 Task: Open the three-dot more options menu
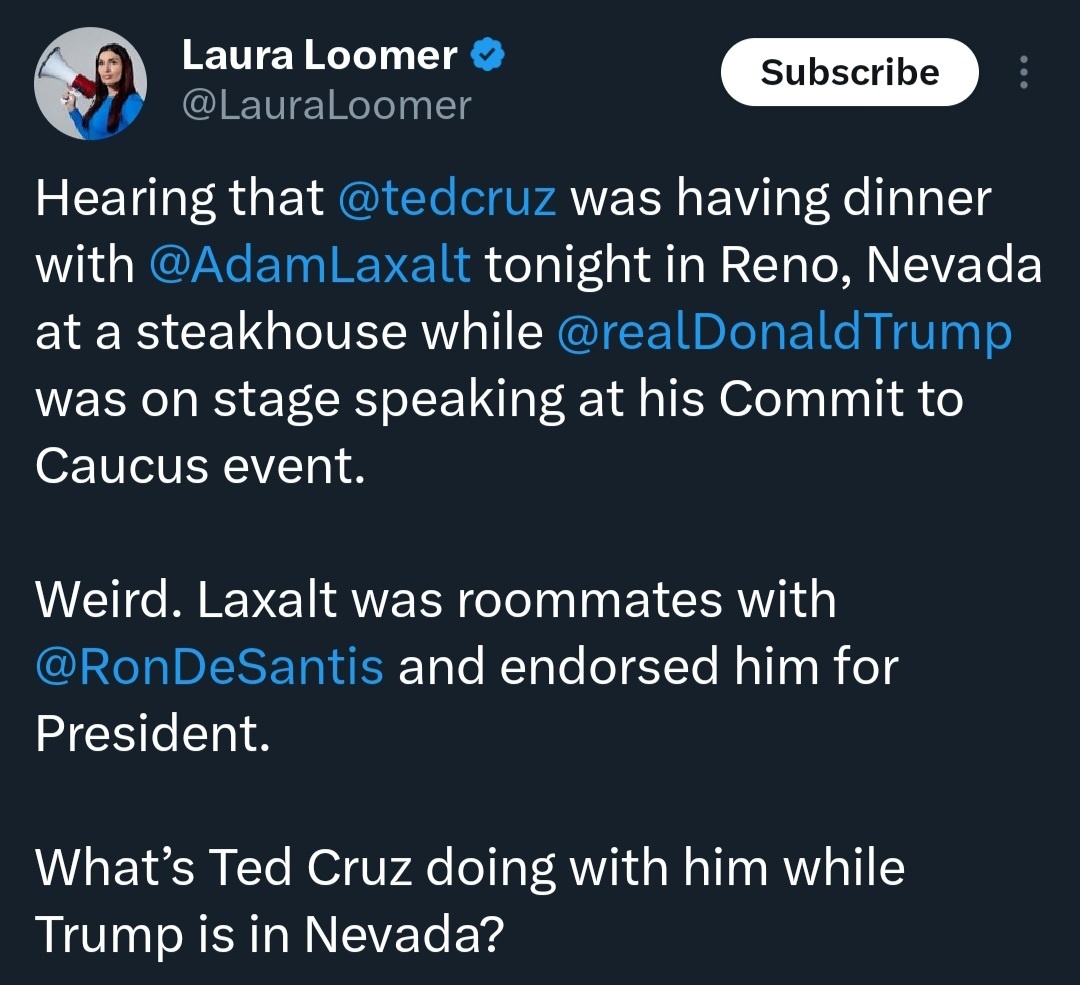[1024, 72]
